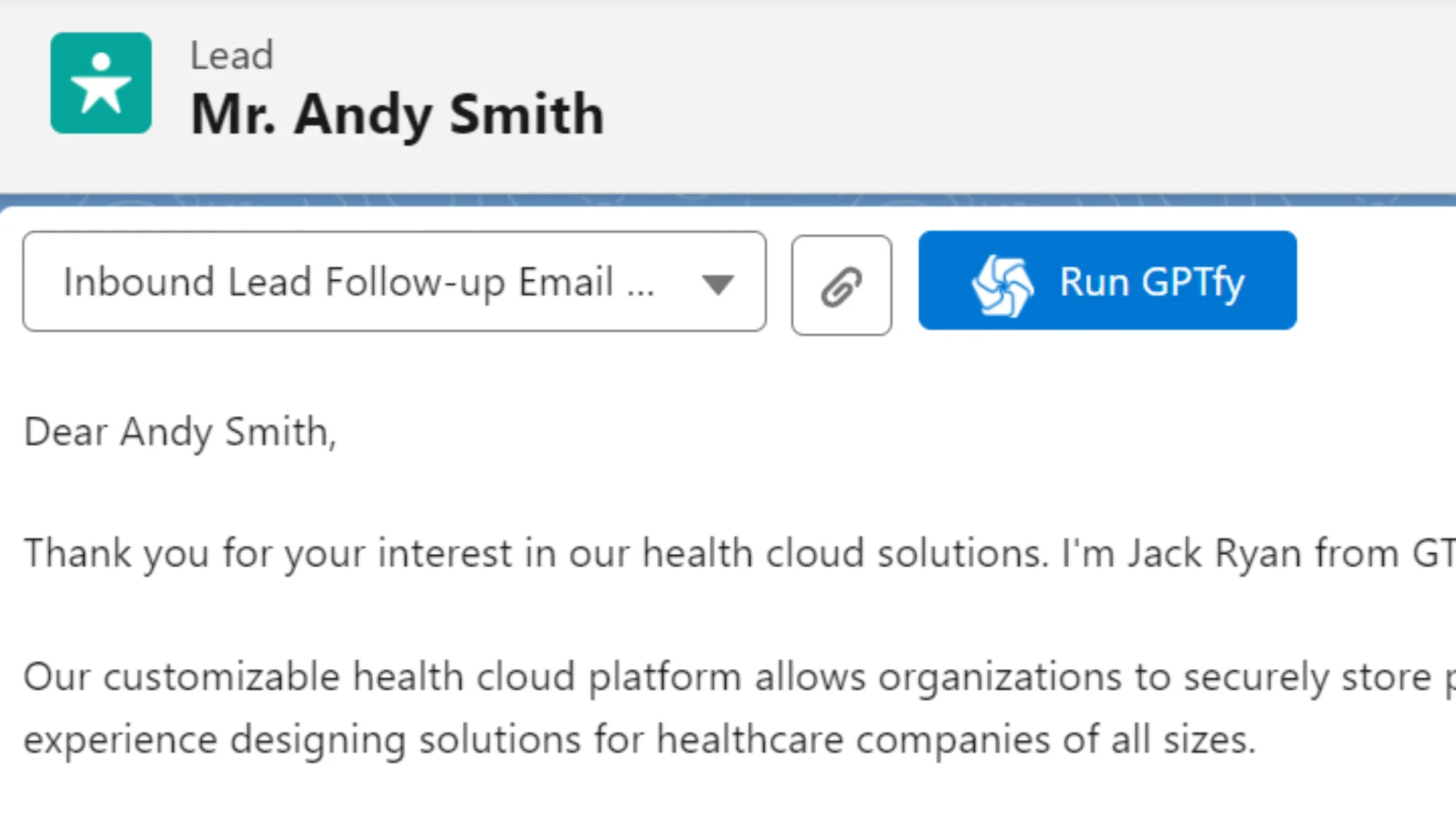Click the Dear Andy Smith greeting line

click(x=180, y=432)
